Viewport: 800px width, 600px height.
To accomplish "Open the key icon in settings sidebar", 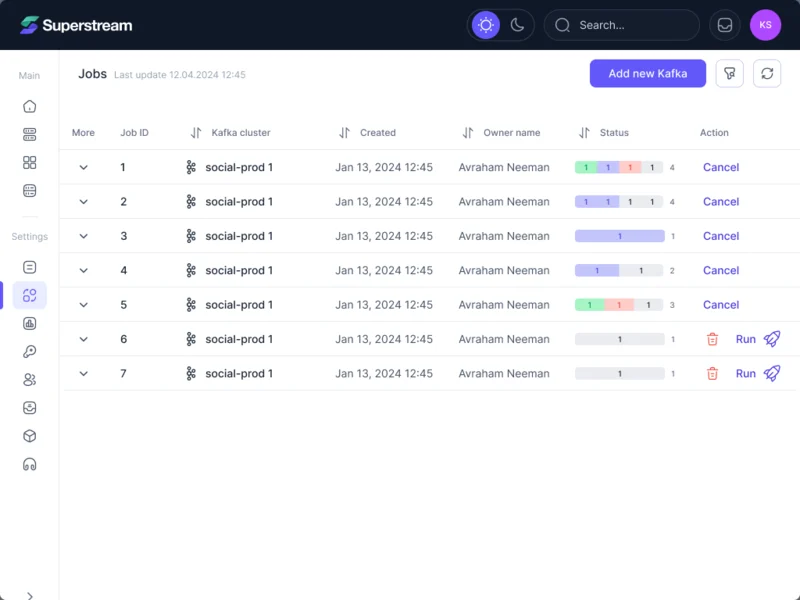I will click(x=30, y=352).
